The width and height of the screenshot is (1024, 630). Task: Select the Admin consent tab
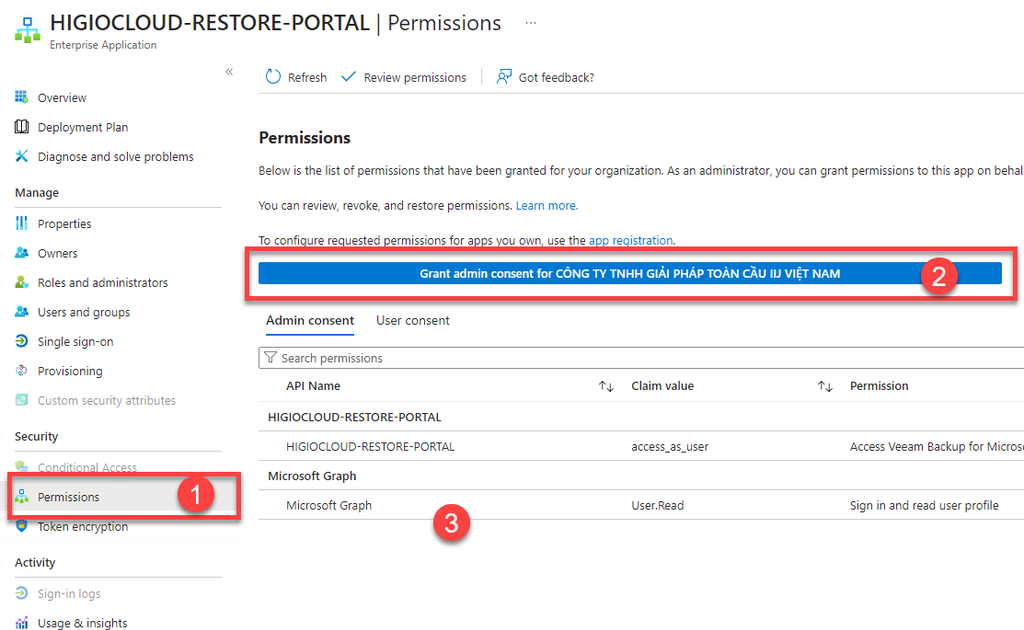tap(310, 321)
